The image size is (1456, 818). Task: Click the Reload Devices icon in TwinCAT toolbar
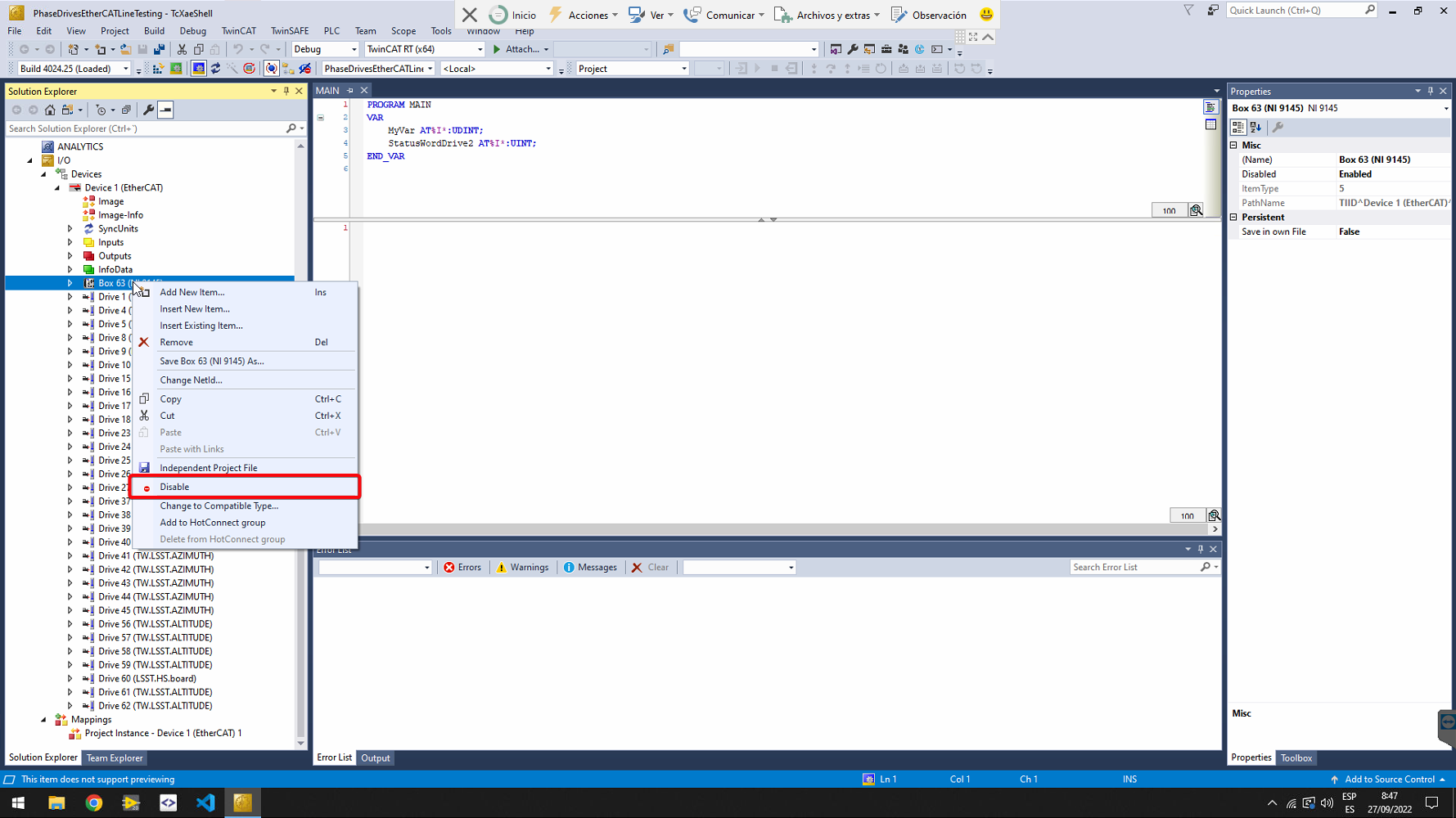pos(215,69)
